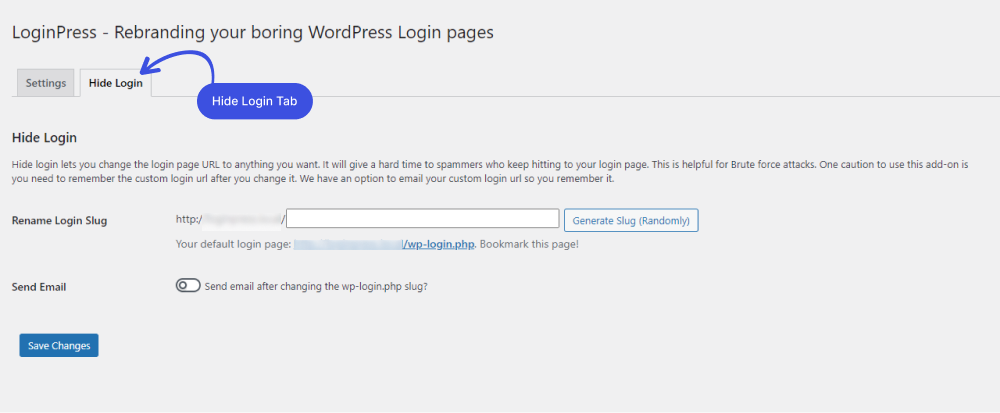The height and width of the screenshot is (413, 1000).
Task: Select the Hide Login section heading
Action: (44, 137)
